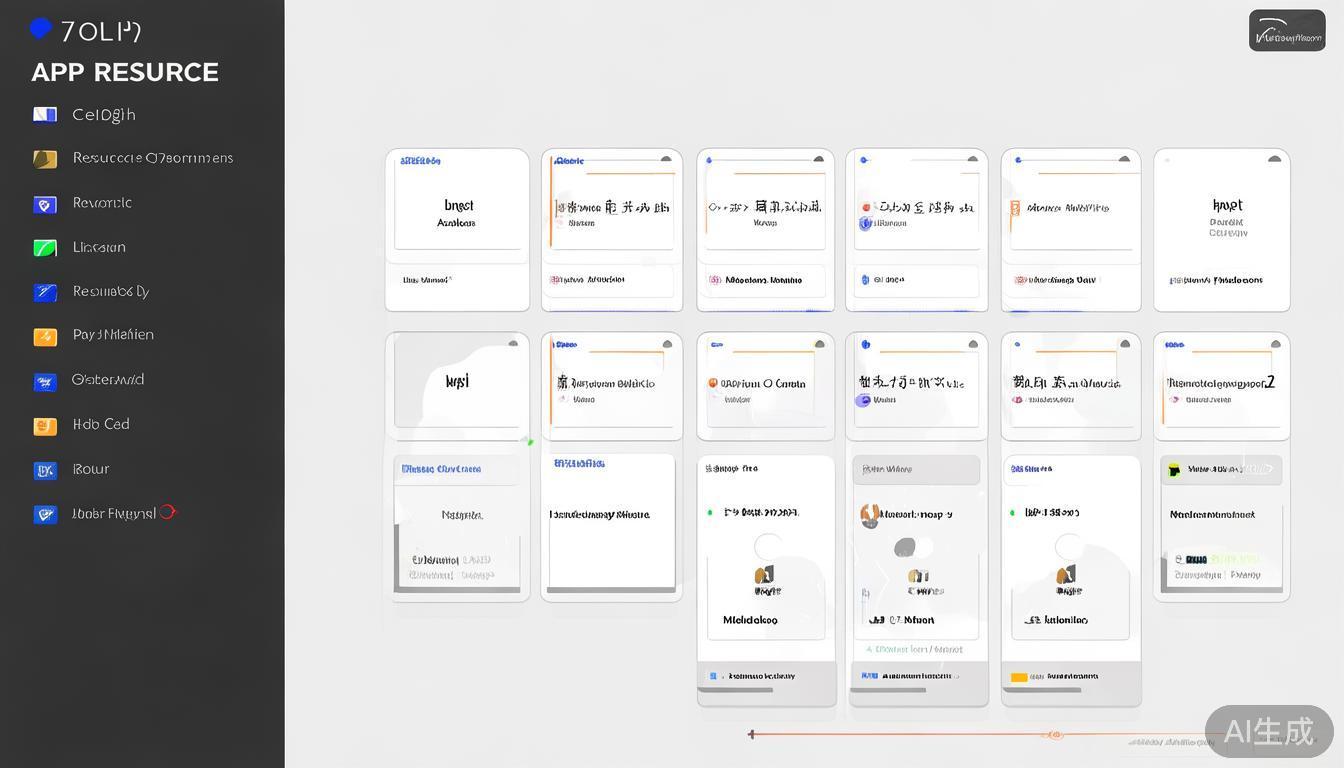
Task: Click the blue-white icon next to CelDgih
Action: (x=45, y=115)
